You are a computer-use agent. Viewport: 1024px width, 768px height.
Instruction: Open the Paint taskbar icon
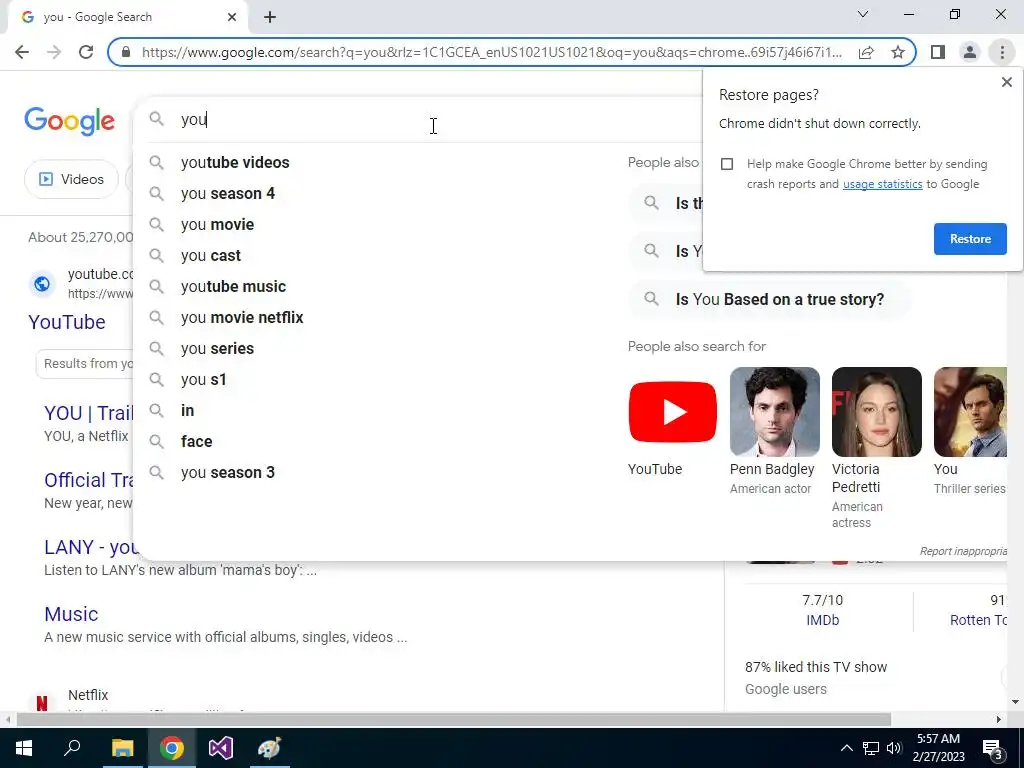[270, 748]
